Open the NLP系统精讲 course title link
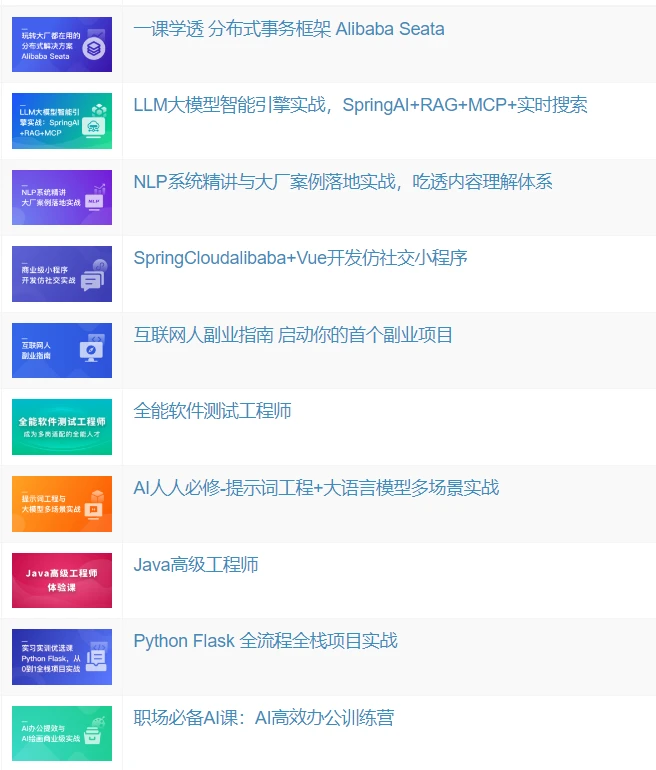The height and width of the screenshot is (770, 656). point(343,182)
